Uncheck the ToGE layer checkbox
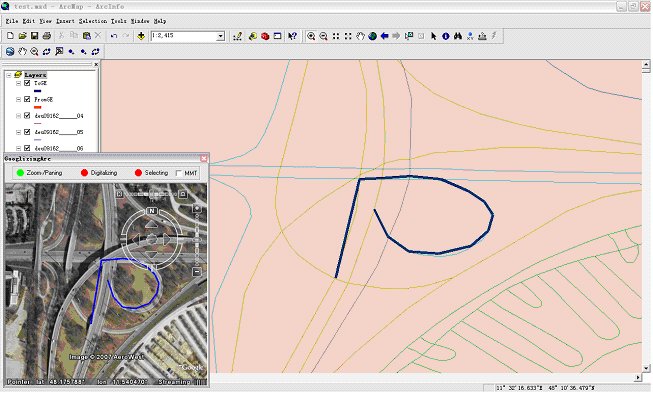 [27, 83]
